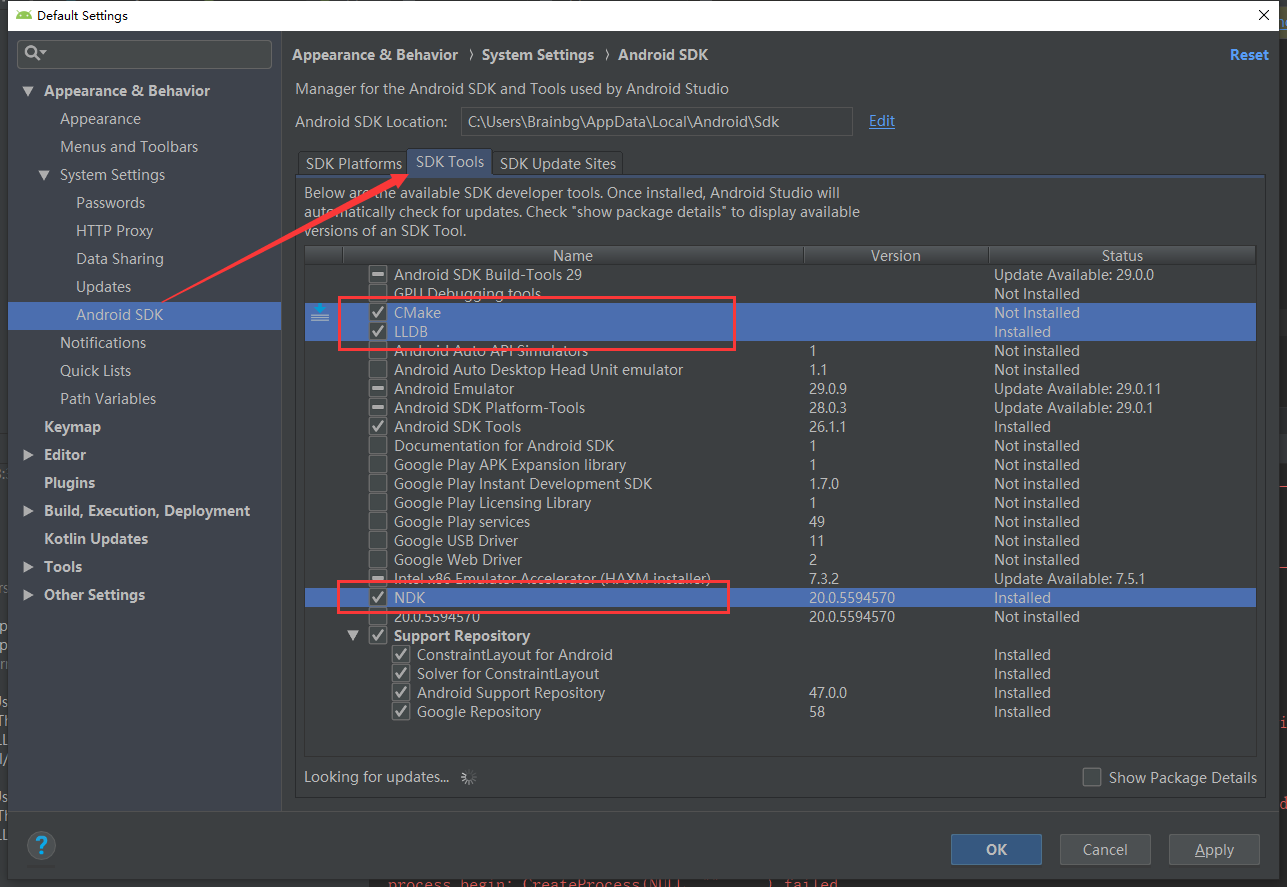
Task: Uncheck ConstraintLayout for Android checkbox
Action: pyautogui.click(x=401, y=655)
